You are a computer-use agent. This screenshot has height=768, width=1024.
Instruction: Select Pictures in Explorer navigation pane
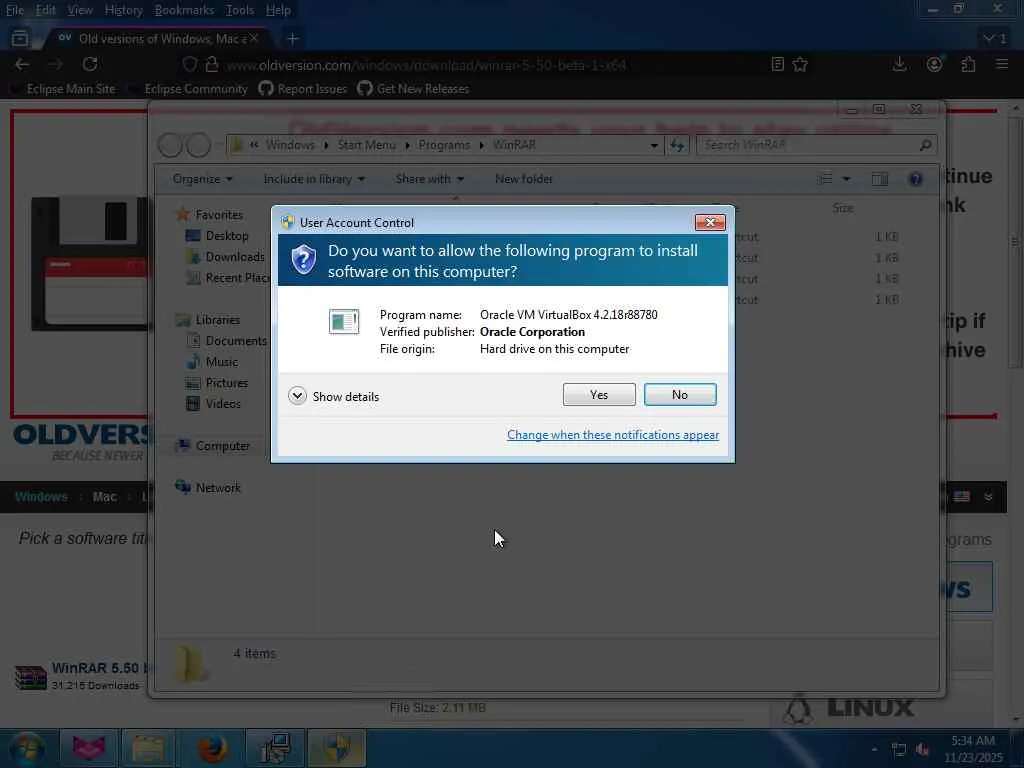217,383
